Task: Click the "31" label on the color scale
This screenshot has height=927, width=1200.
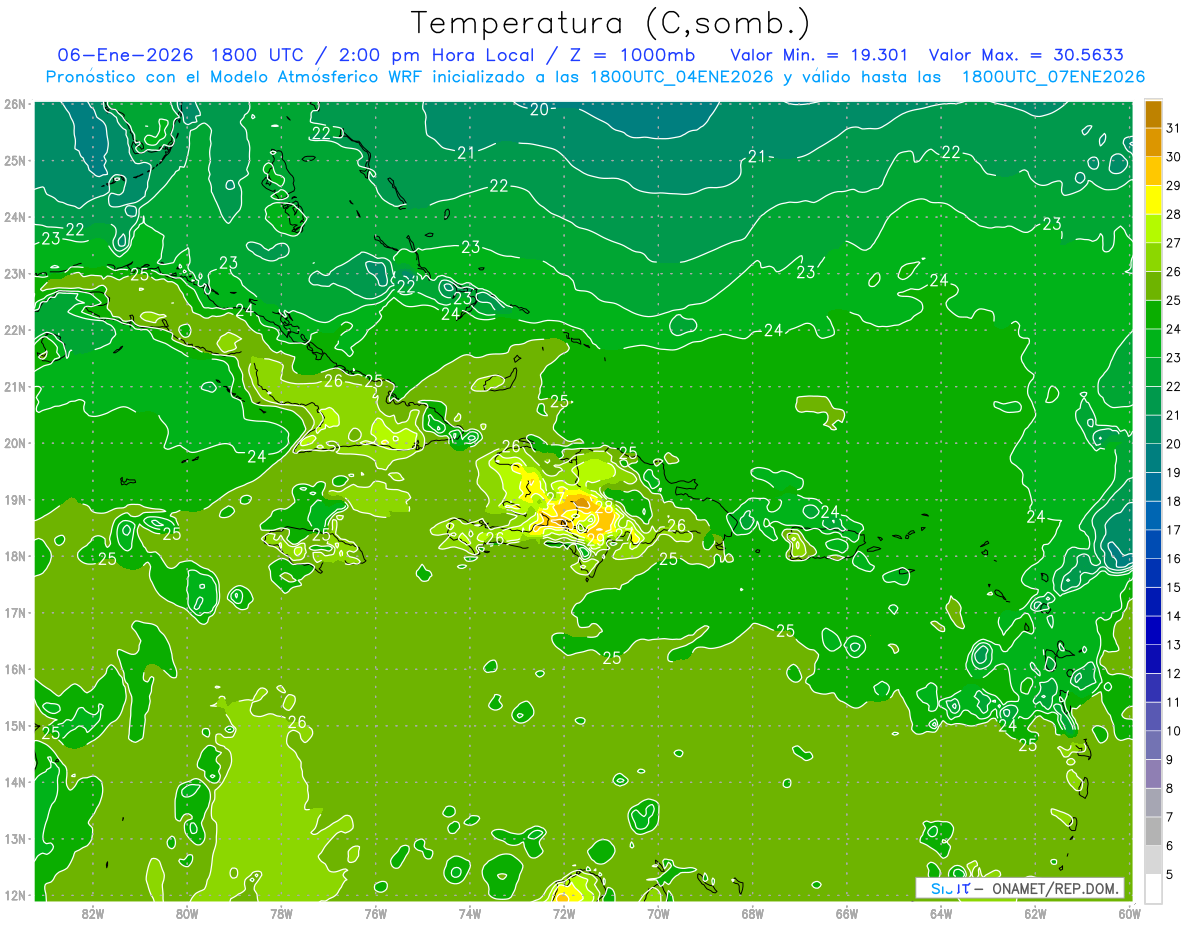Action: point(1174,128)
